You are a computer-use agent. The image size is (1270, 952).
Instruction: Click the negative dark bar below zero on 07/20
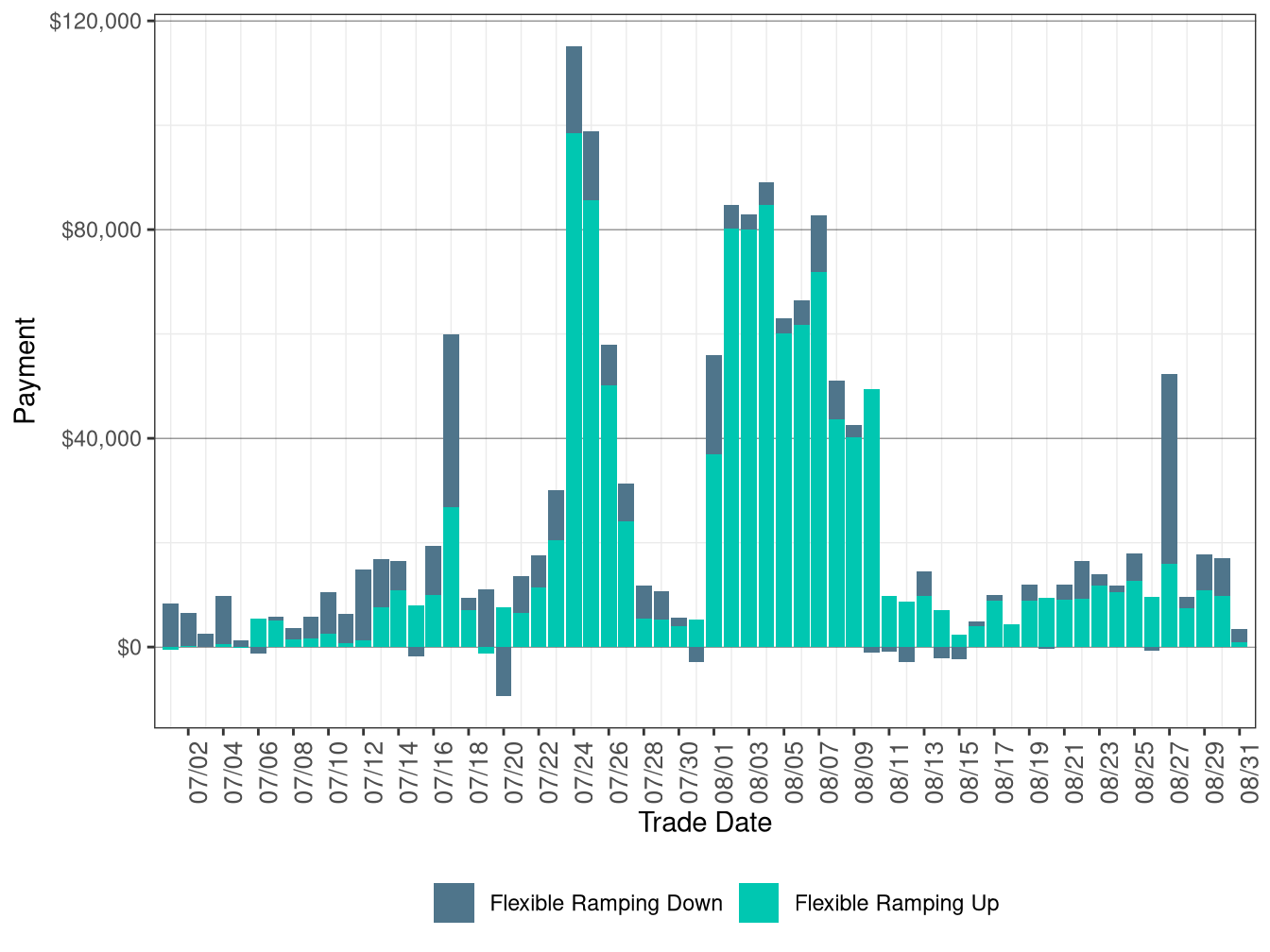click(504, 671)
